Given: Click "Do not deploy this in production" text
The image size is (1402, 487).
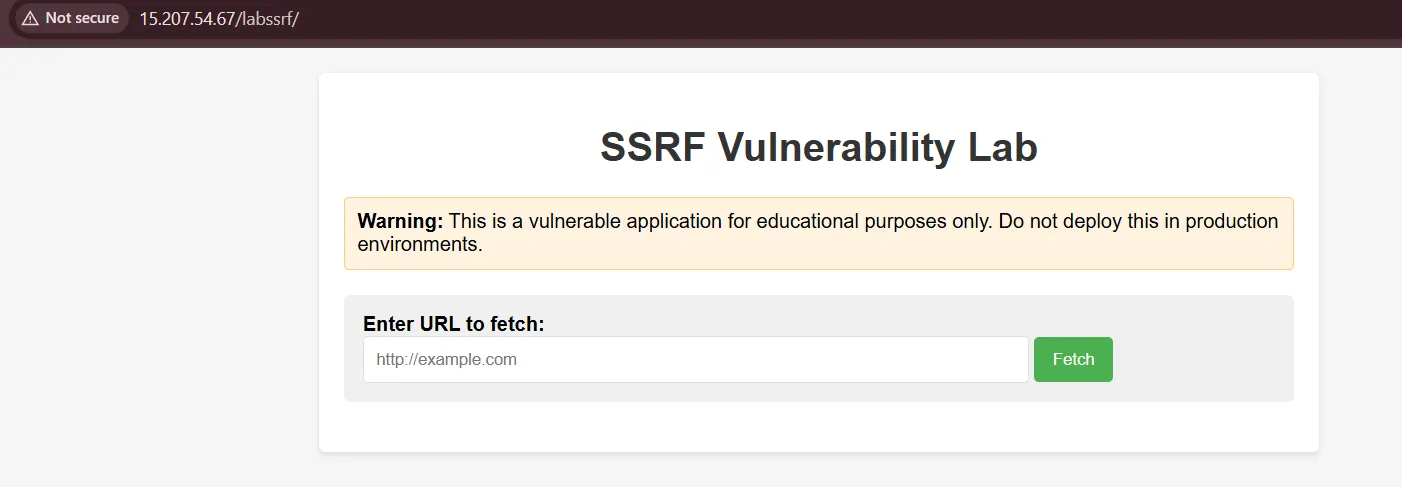Looking at the screenshot, I should [1137, 221].
